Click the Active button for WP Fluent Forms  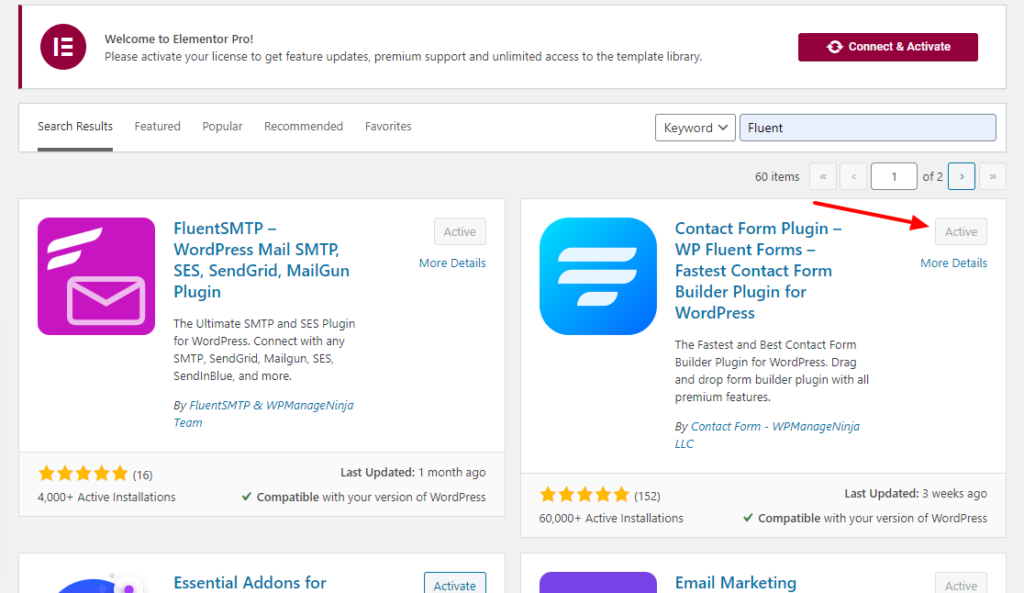tap(961, 231)
